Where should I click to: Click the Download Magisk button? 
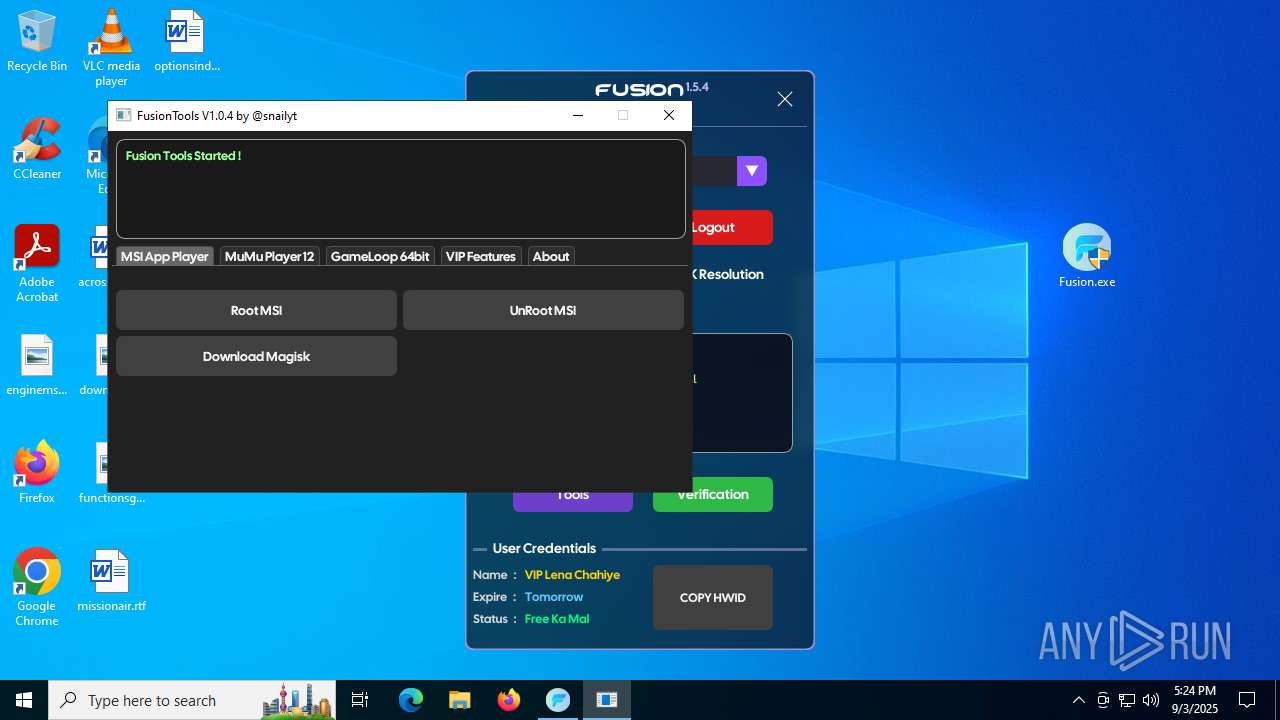click(256, 356)
